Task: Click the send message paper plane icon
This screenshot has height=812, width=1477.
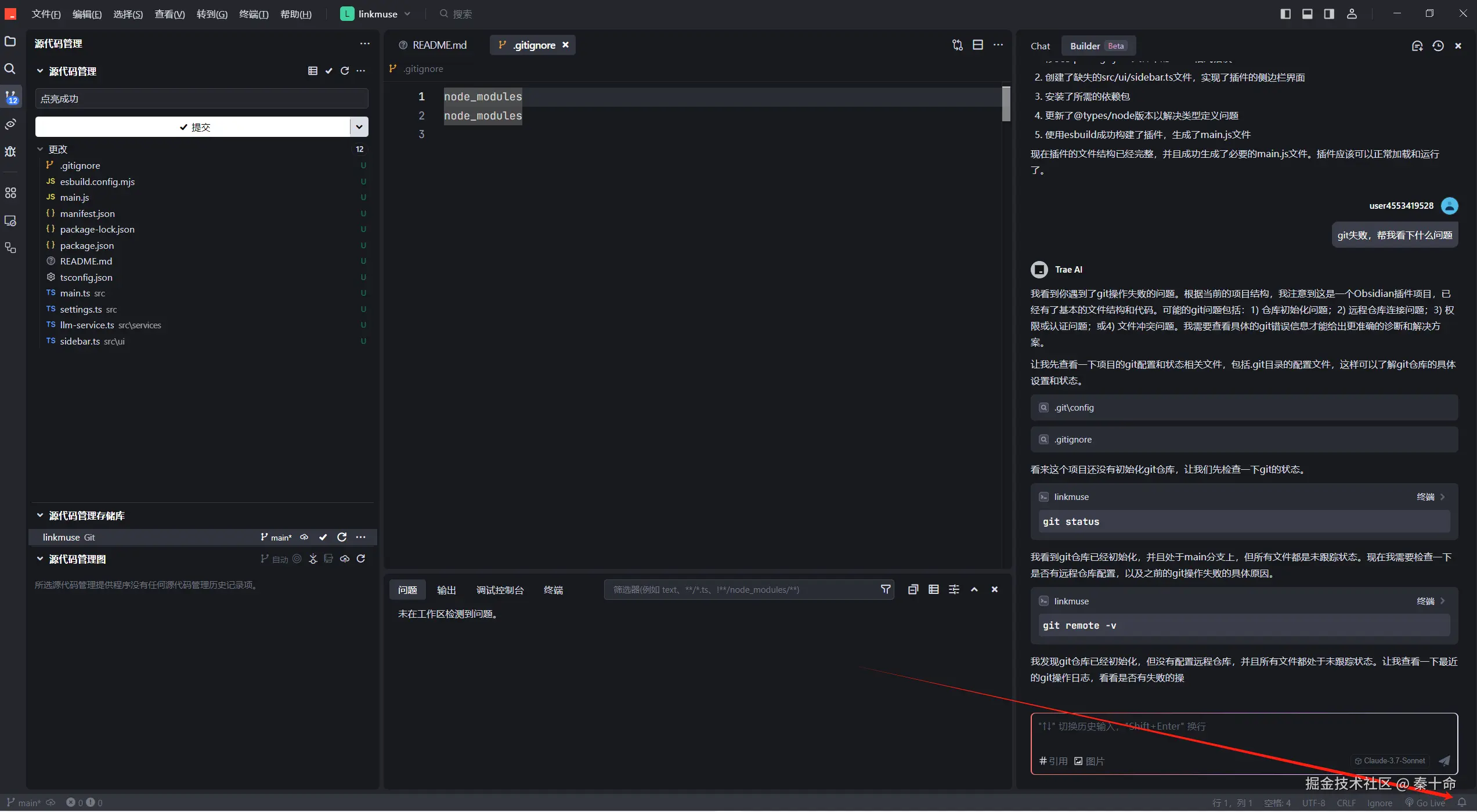Action: [x=1445, y=761]
